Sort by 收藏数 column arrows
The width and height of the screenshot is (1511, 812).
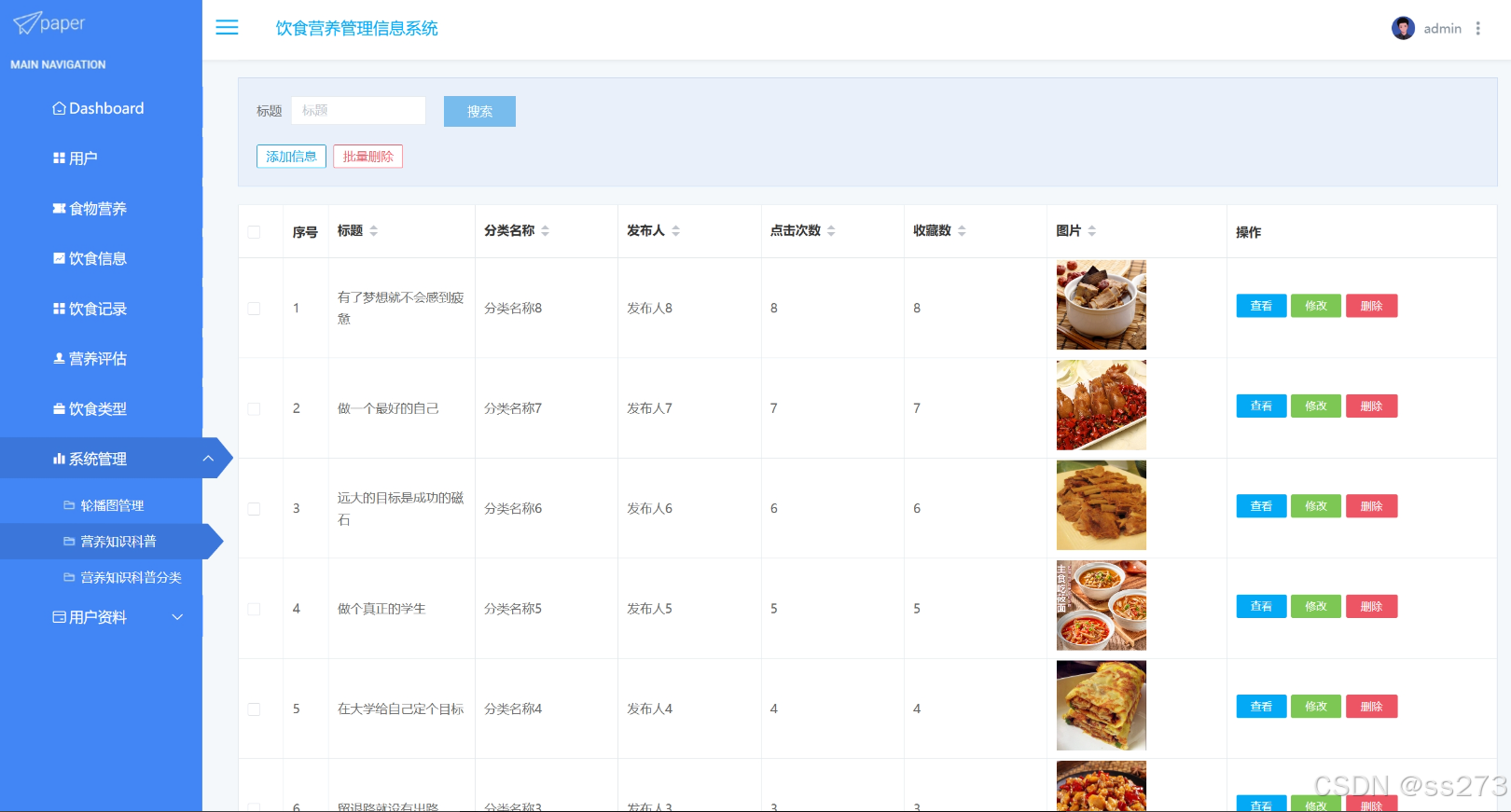pyautogui.click(x=962, y=230)
